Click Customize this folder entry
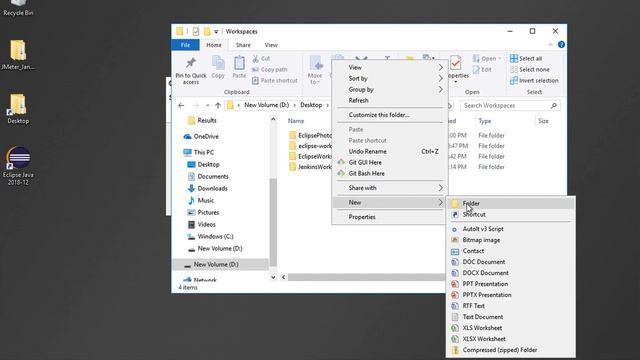 click(389, 115)
